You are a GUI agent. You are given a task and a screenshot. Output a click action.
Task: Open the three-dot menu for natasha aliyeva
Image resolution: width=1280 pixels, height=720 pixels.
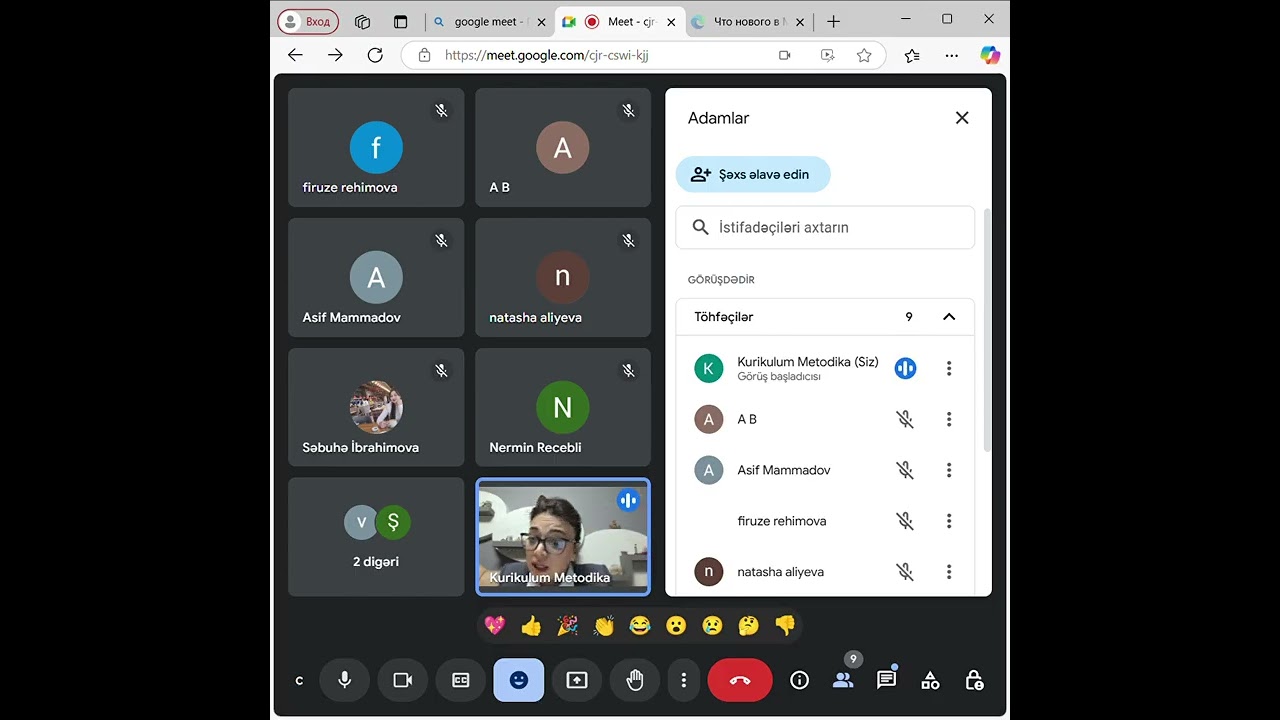pos(949,572)
